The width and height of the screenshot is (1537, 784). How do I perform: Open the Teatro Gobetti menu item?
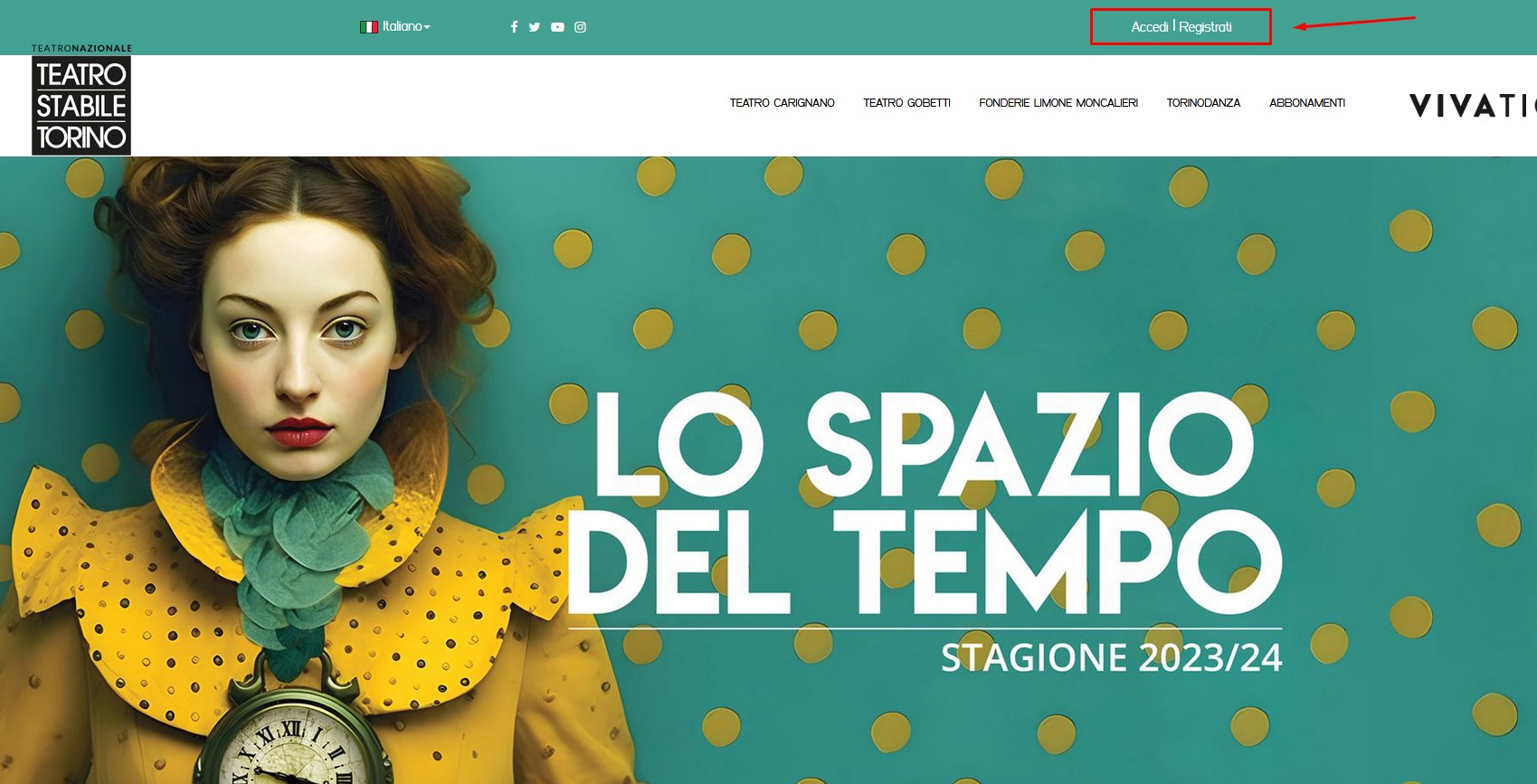[x=906, y=103]
